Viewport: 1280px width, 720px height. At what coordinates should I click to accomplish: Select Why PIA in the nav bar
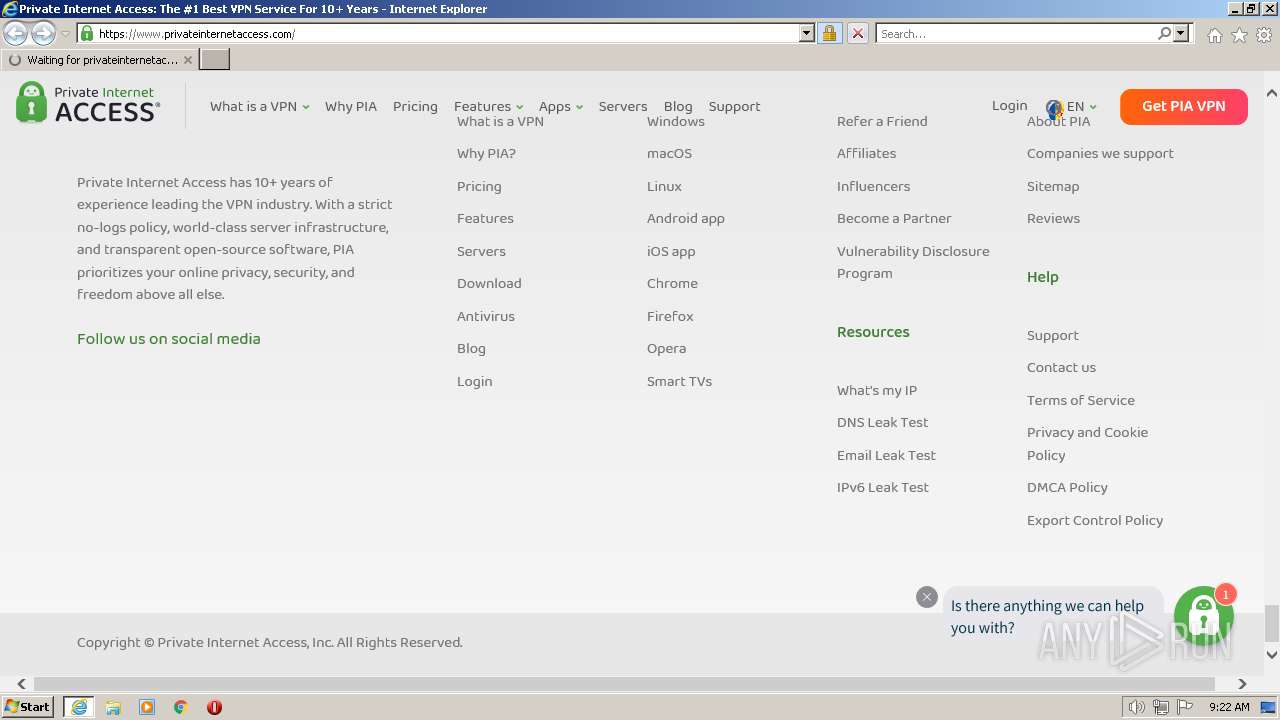[x=350, y=106]
